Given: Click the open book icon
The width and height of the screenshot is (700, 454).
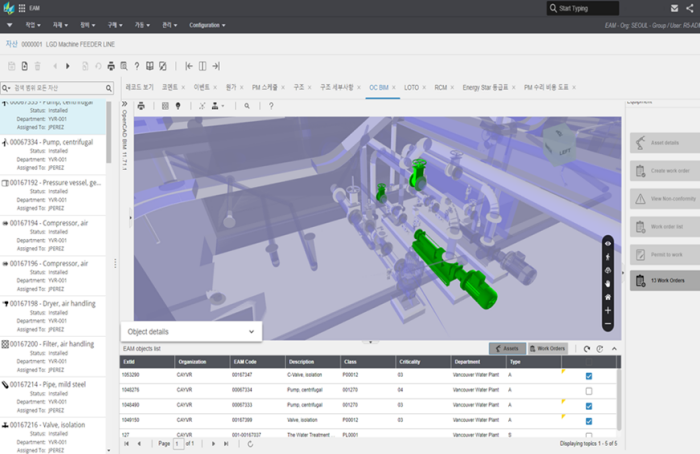Looking at the screenshot, I should [x=150, y=66].
